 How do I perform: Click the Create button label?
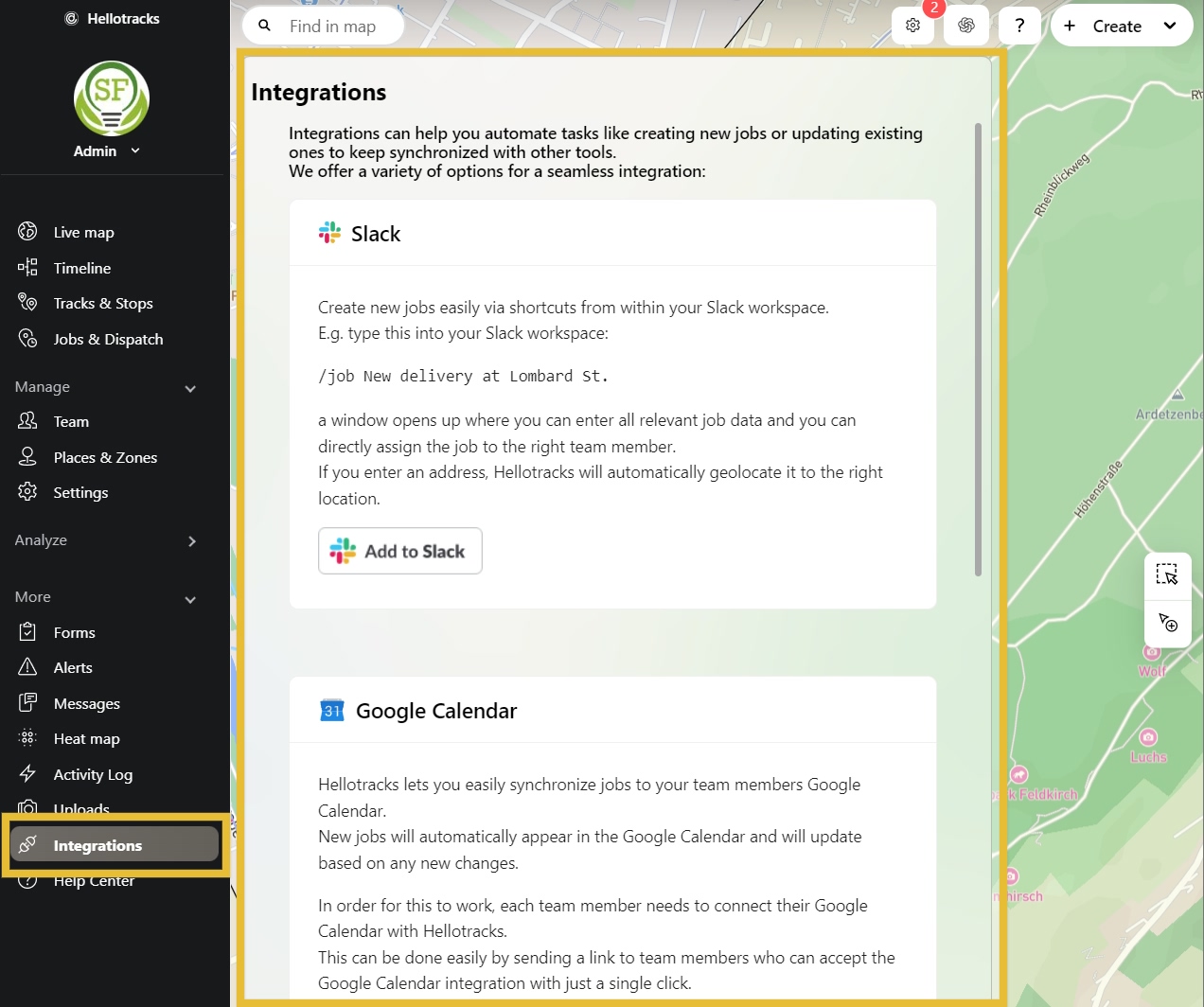click(1117, 26)
